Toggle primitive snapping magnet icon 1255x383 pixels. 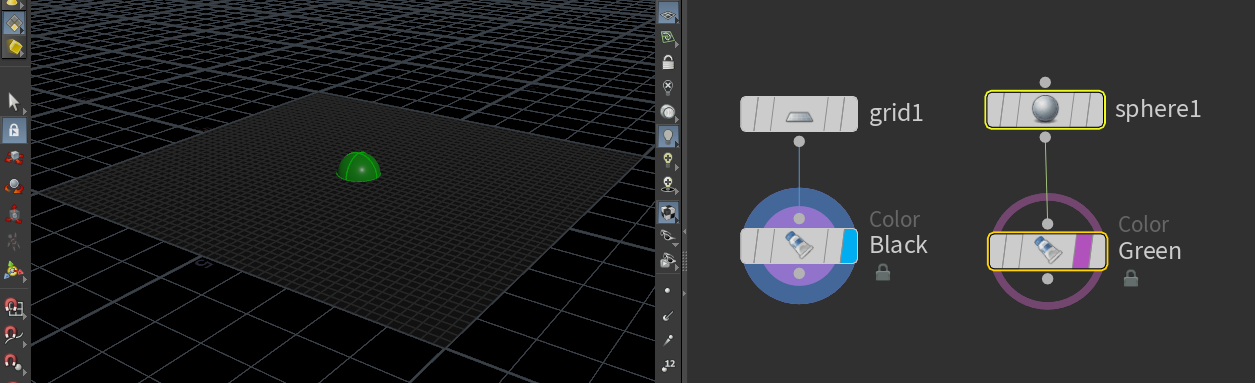[x=14, y=335]
